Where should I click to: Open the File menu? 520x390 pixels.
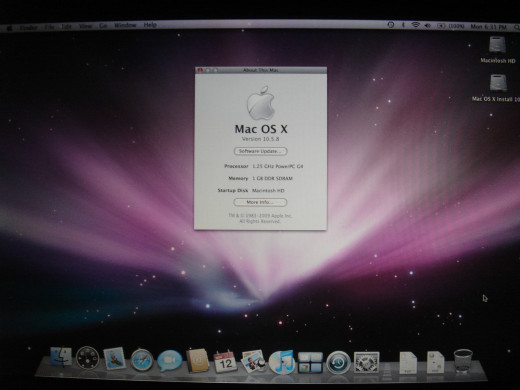click(49, 27)
